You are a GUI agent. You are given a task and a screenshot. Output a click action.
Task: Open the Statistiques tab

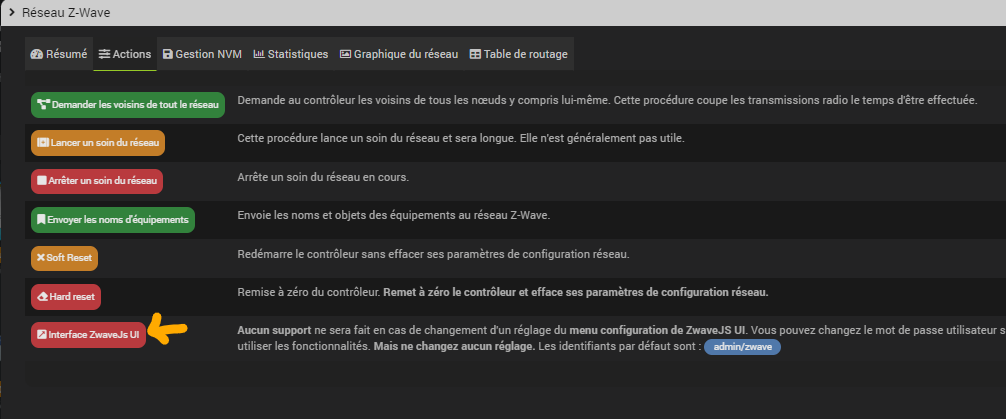pyautogui.click(x=291, y=55)
